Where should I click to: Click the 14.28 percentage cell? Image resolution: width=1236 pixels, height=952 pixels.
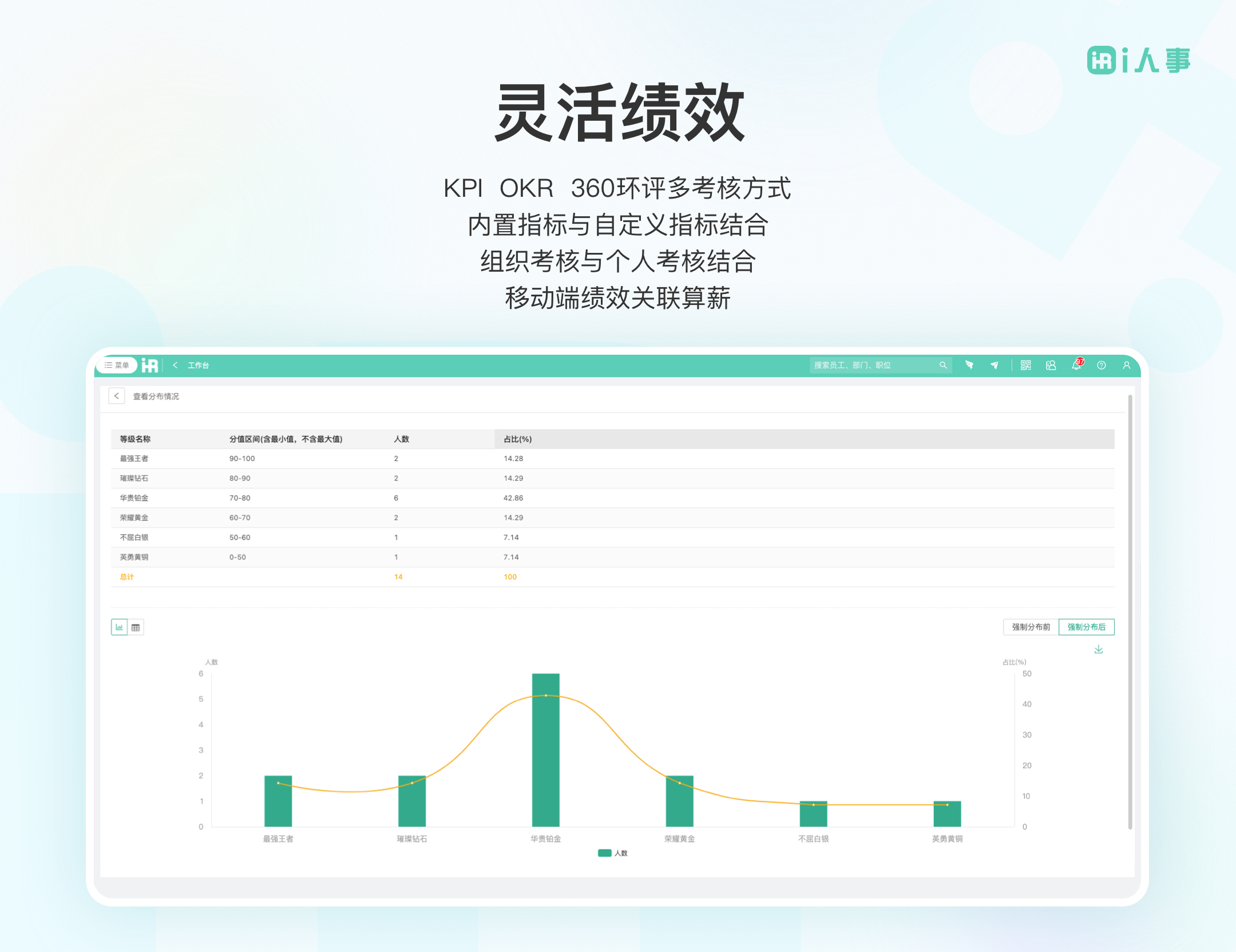[513, 458]
